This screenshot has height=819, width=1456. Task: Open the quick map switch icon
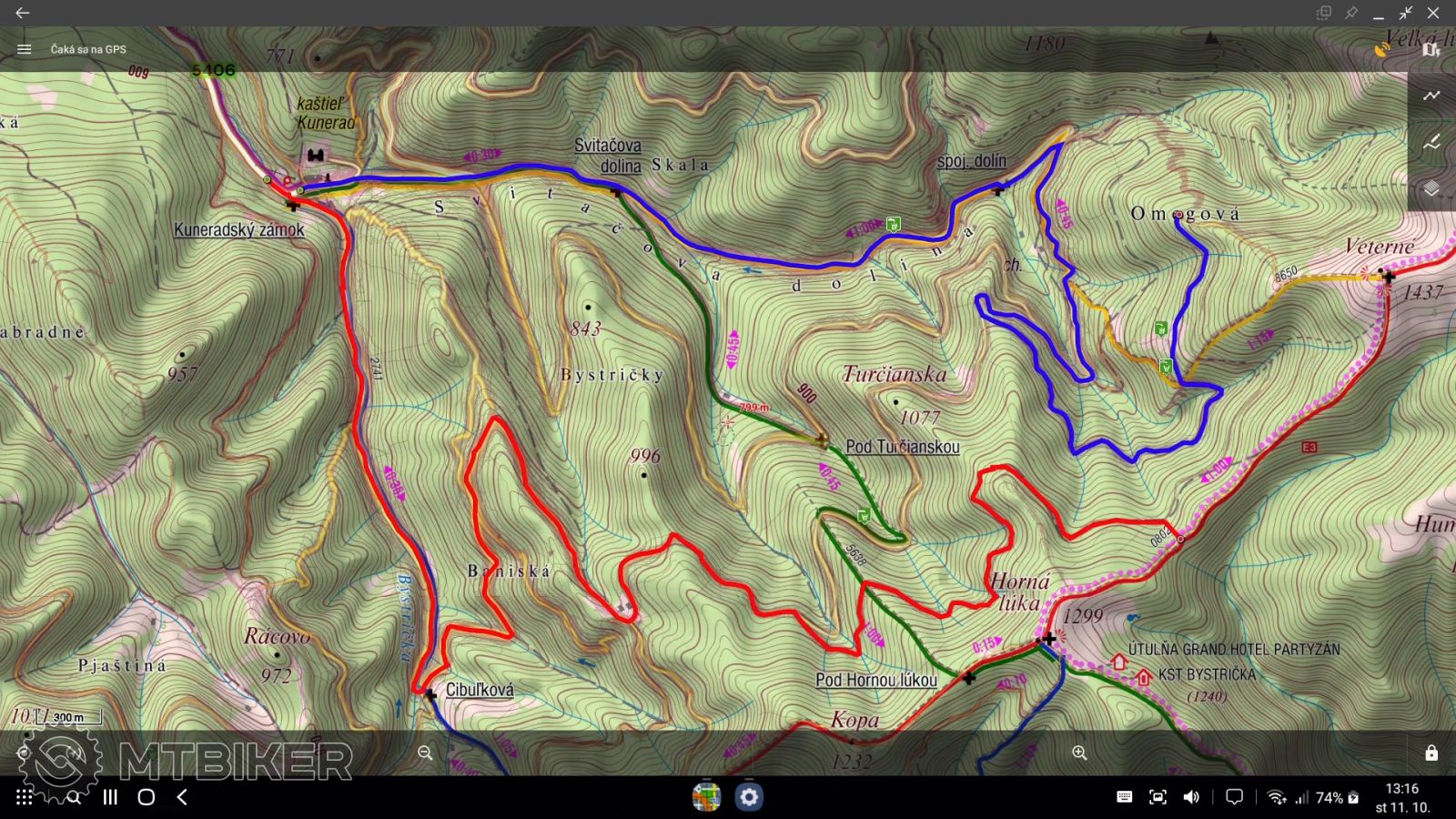(1431, 49)
